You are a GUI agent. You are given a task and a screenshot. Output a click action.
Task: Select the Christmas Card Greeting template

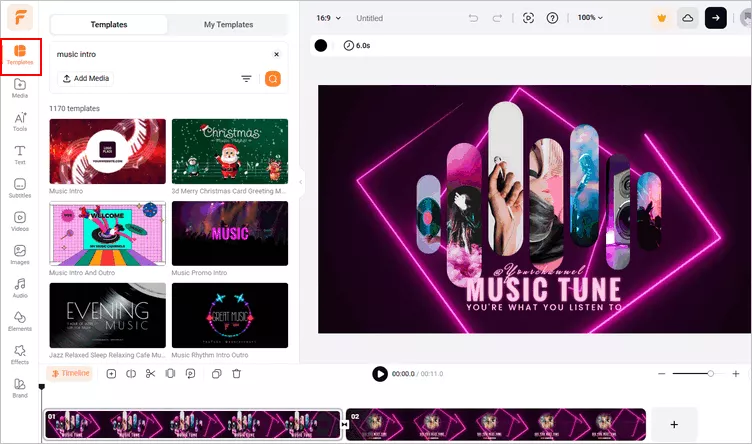[x=230, y=152]
